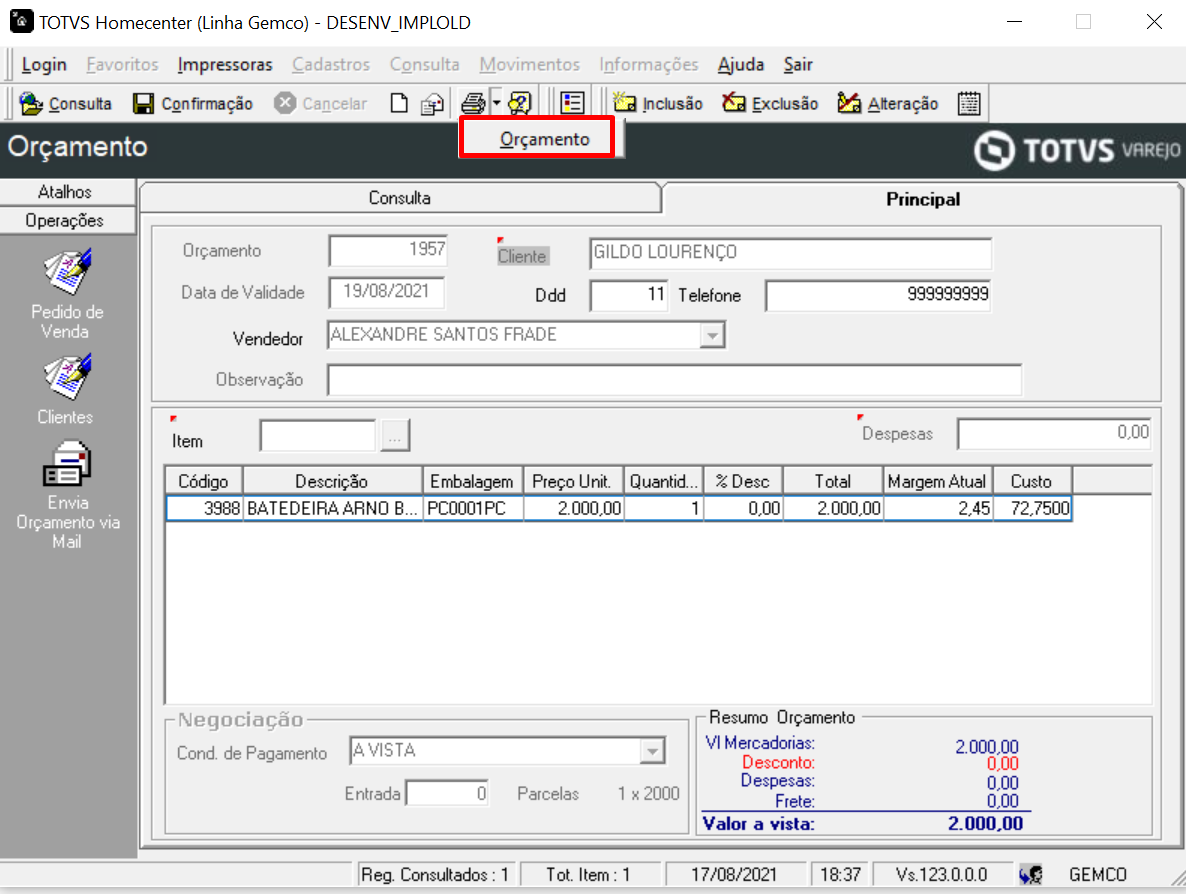
Task: Click the Total column header
Action: 833,481
